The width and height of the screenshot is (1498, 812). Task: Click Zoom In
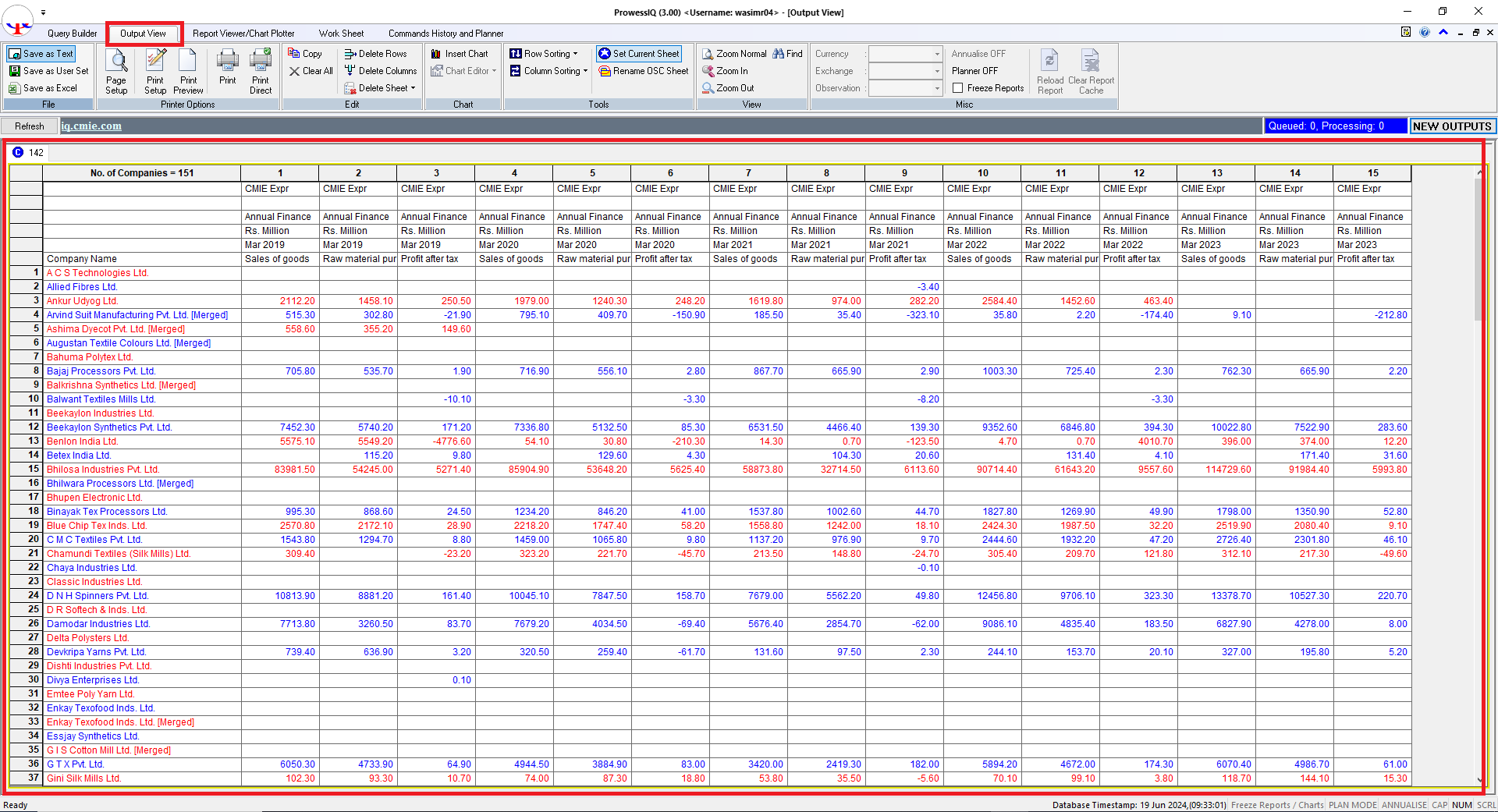[x=725, y=71]
